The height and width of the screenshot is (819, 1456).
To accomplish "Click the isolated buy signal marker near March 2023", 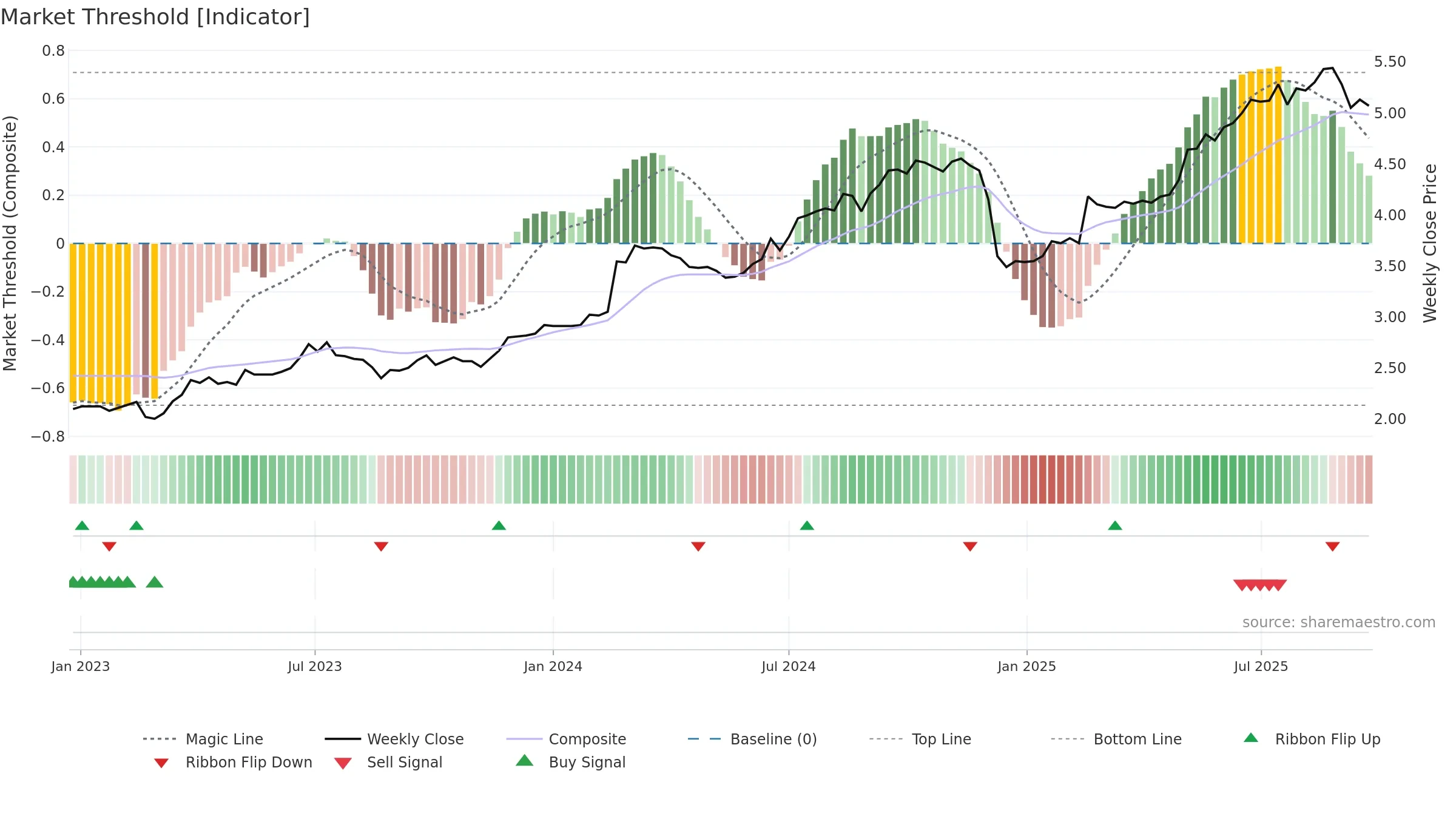I will 155,582.
